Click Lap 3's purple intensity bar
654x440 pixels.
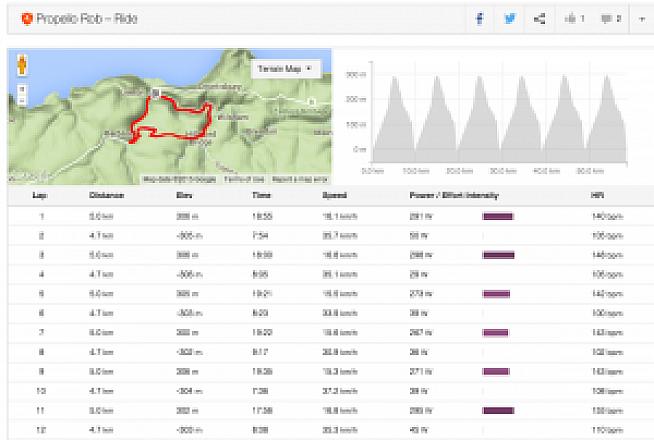(498, 255)
